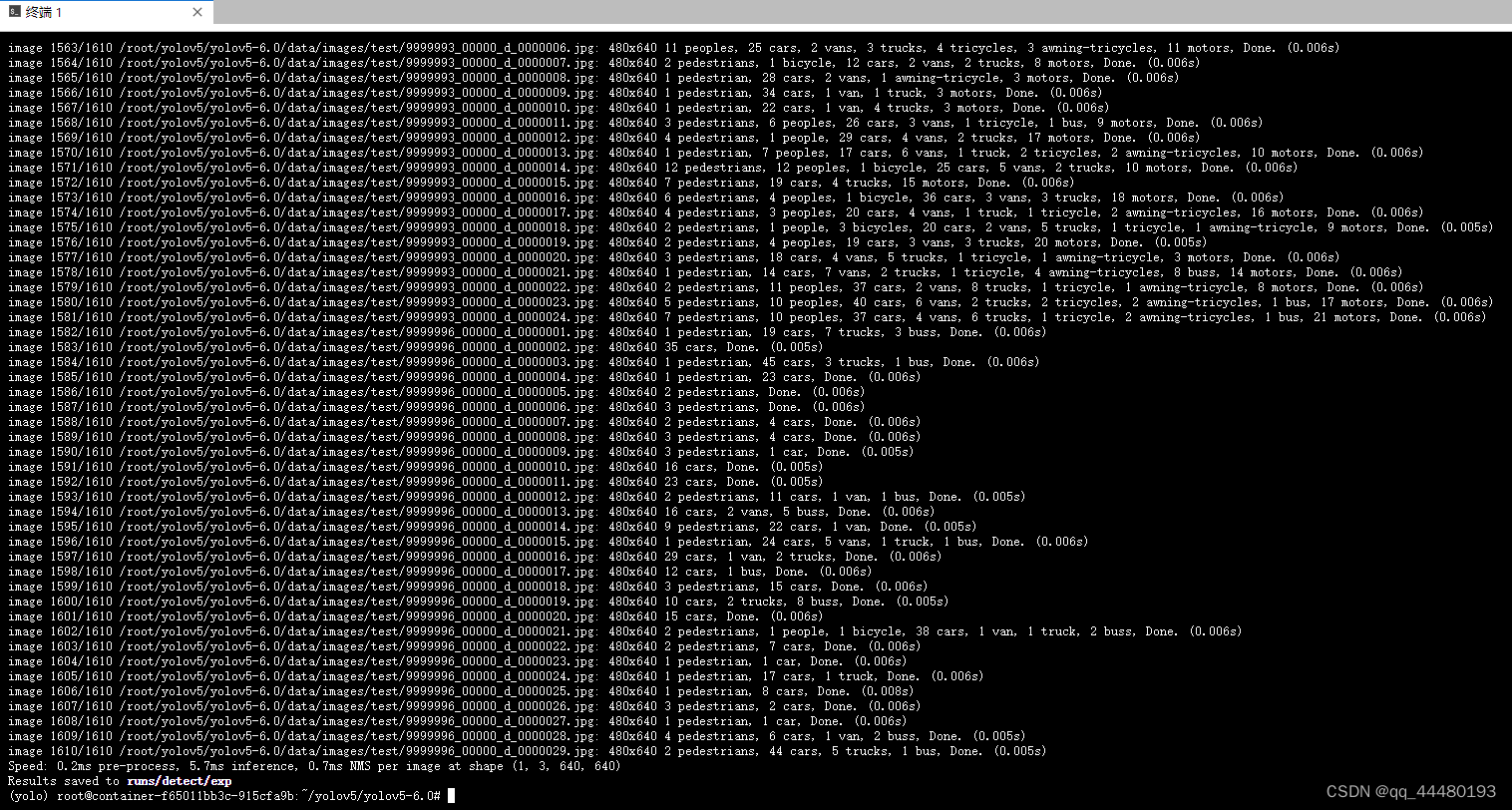Click the line for image 1602/1610
Viewport: 1512px width, 810px height.
625,630
